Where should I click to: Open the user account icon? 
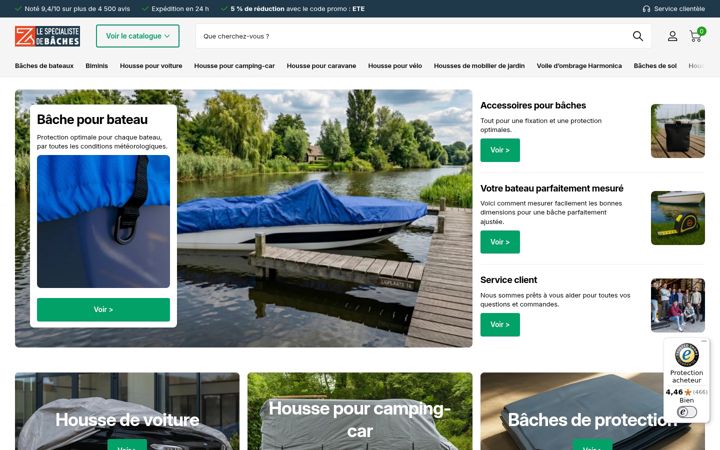tap(672, 36)
